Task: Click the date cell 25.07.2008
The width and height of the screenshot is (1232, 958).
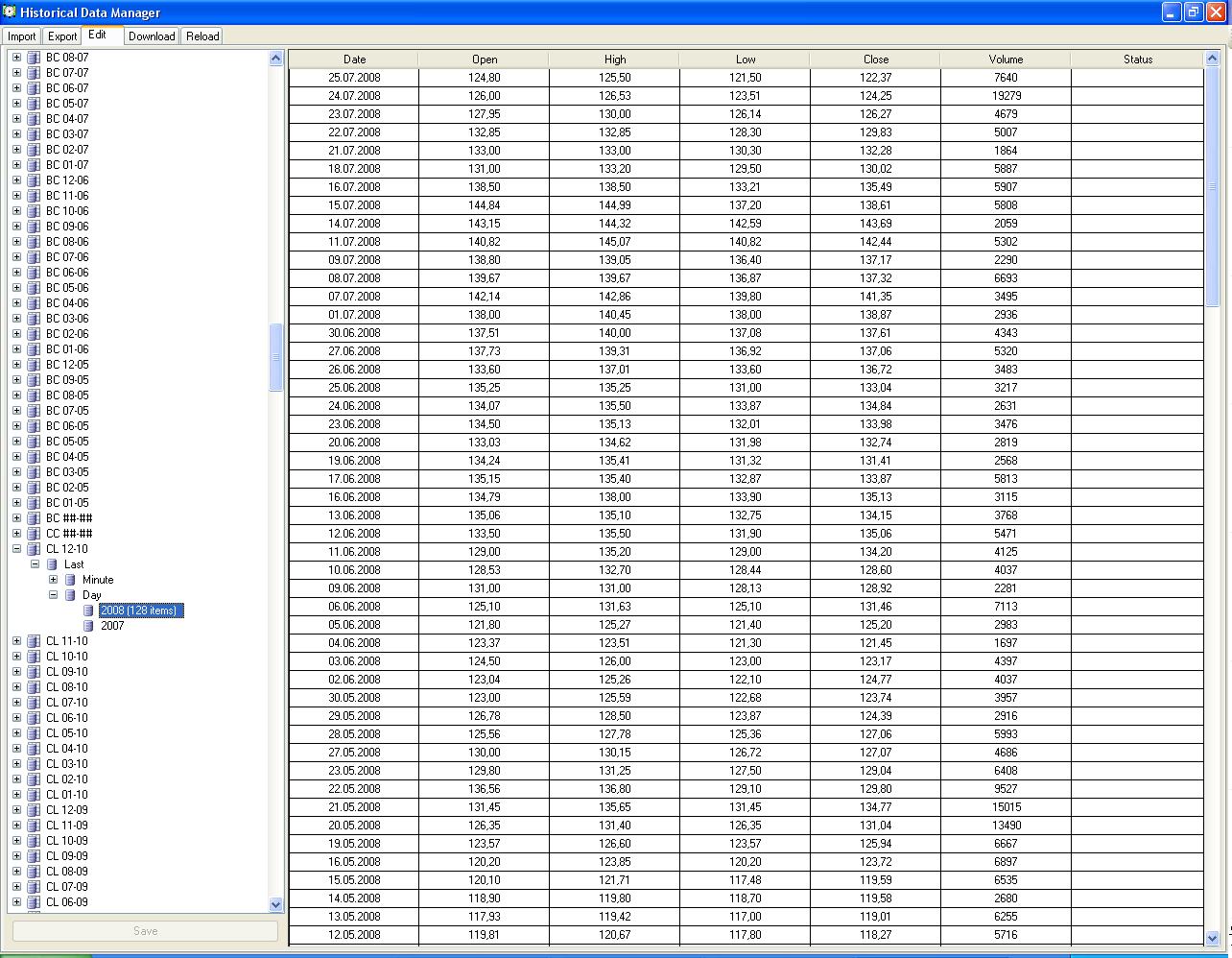Action: 354,78
